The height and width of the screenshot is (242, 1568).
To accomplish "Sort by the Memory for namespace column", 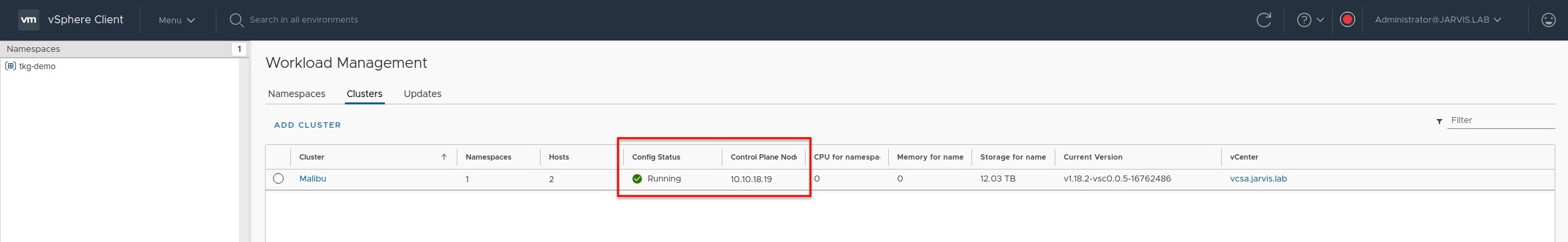I will pyautogui.click(x=930, y=158).
